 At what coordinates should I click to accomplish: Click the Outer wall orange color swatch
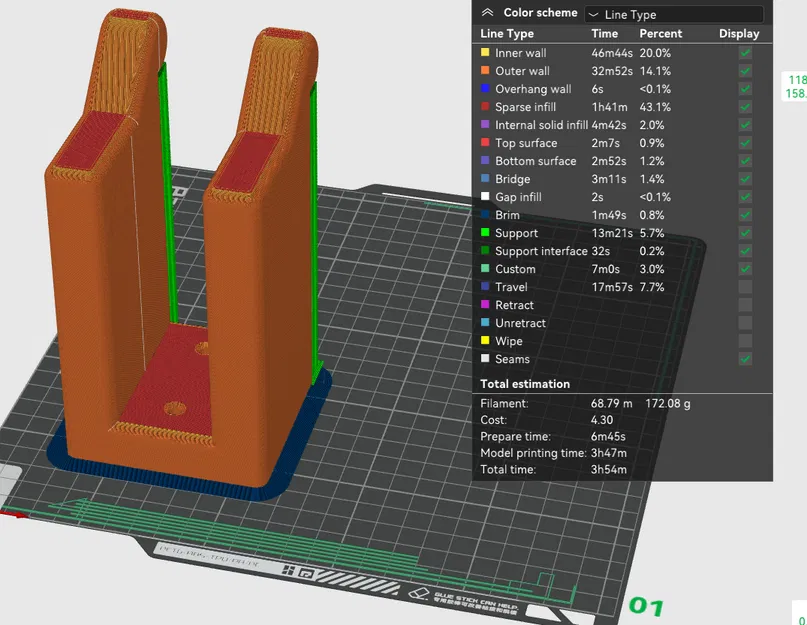point(485,70)
